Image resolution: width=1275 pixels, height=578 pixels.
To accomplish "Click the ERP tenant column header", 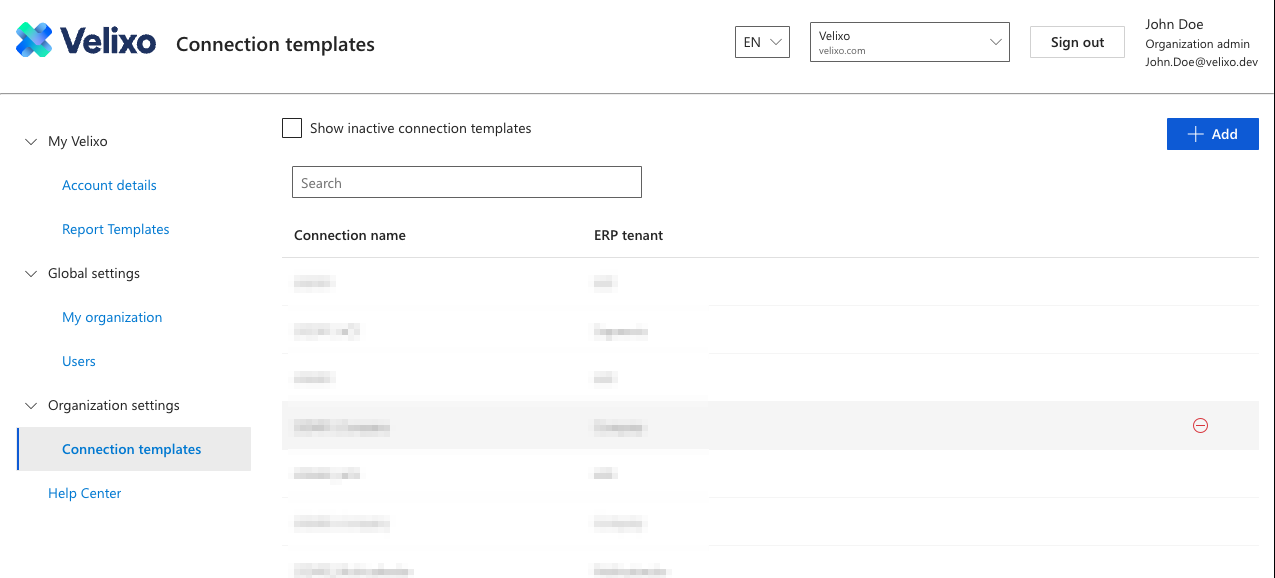I will (x=628, y=235).
